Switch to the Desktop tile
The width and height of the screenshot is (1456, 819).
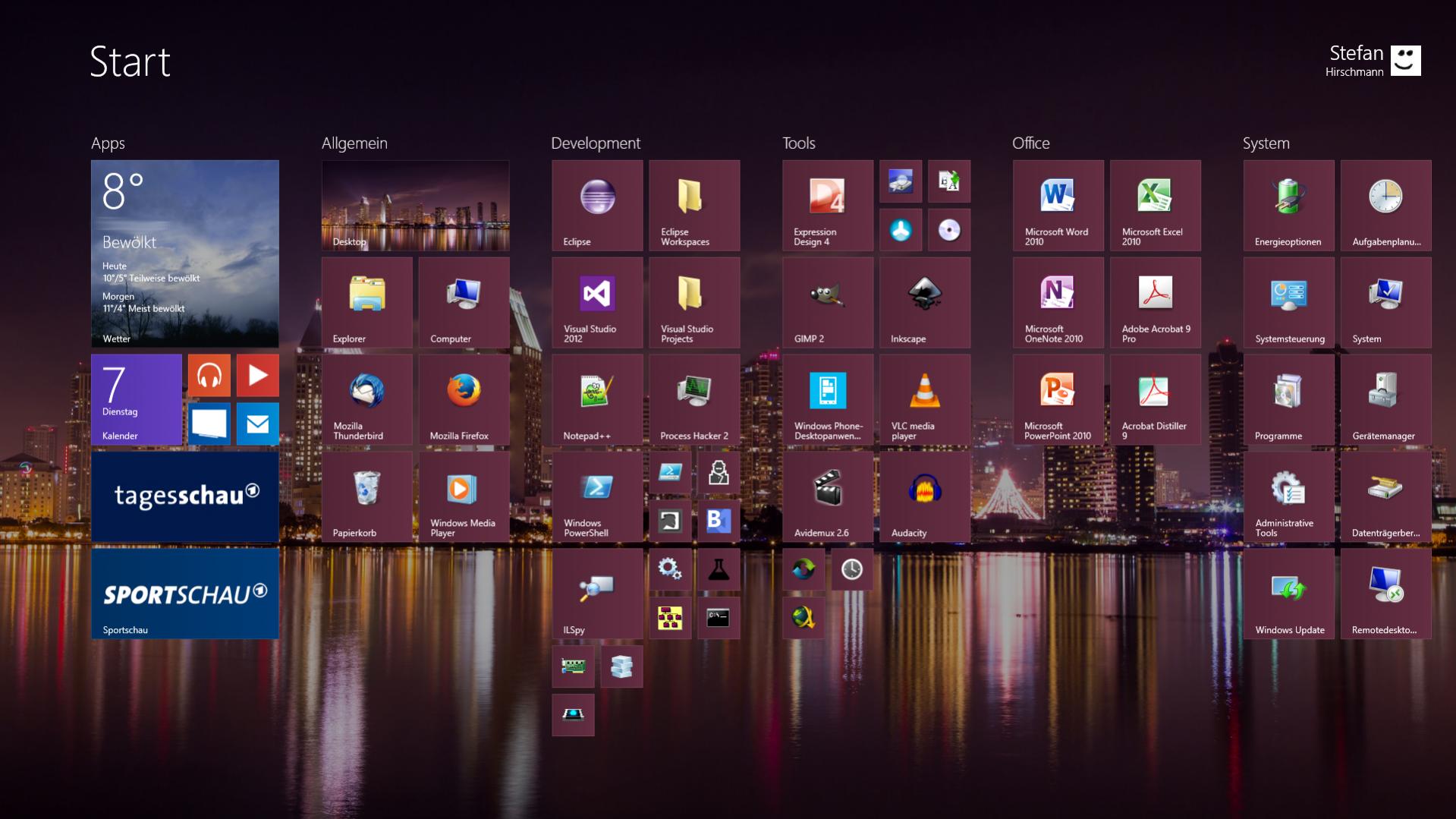coord(415,205)
